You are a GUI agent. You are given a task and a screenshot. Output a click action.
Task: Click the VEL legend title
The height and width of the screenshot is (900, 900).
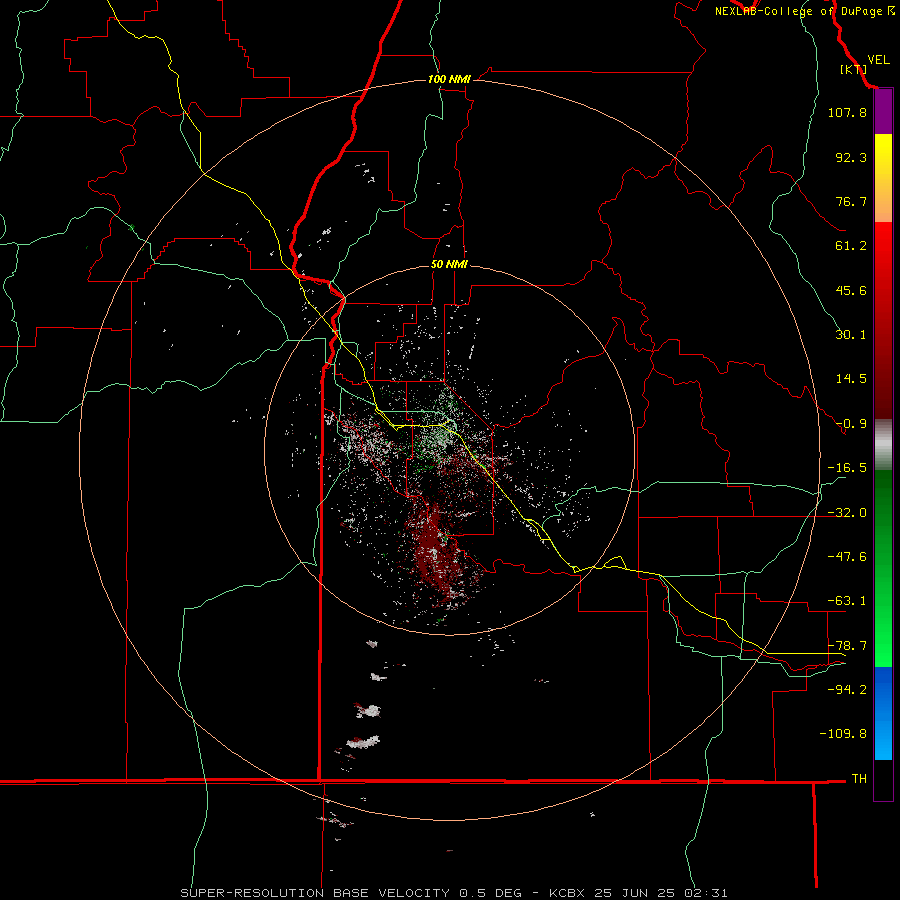pos(878,60)
